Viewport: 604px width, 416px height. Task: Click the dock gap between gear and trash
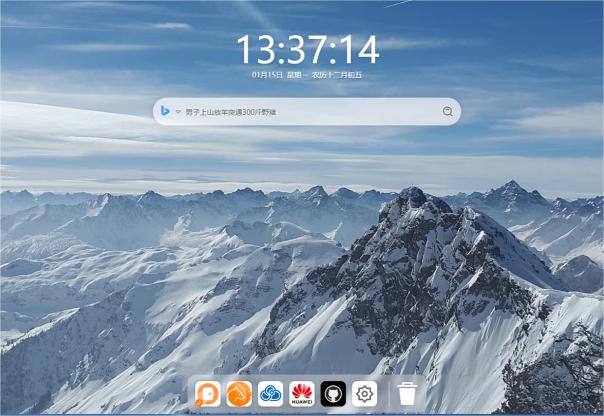(x=386, y=393)
